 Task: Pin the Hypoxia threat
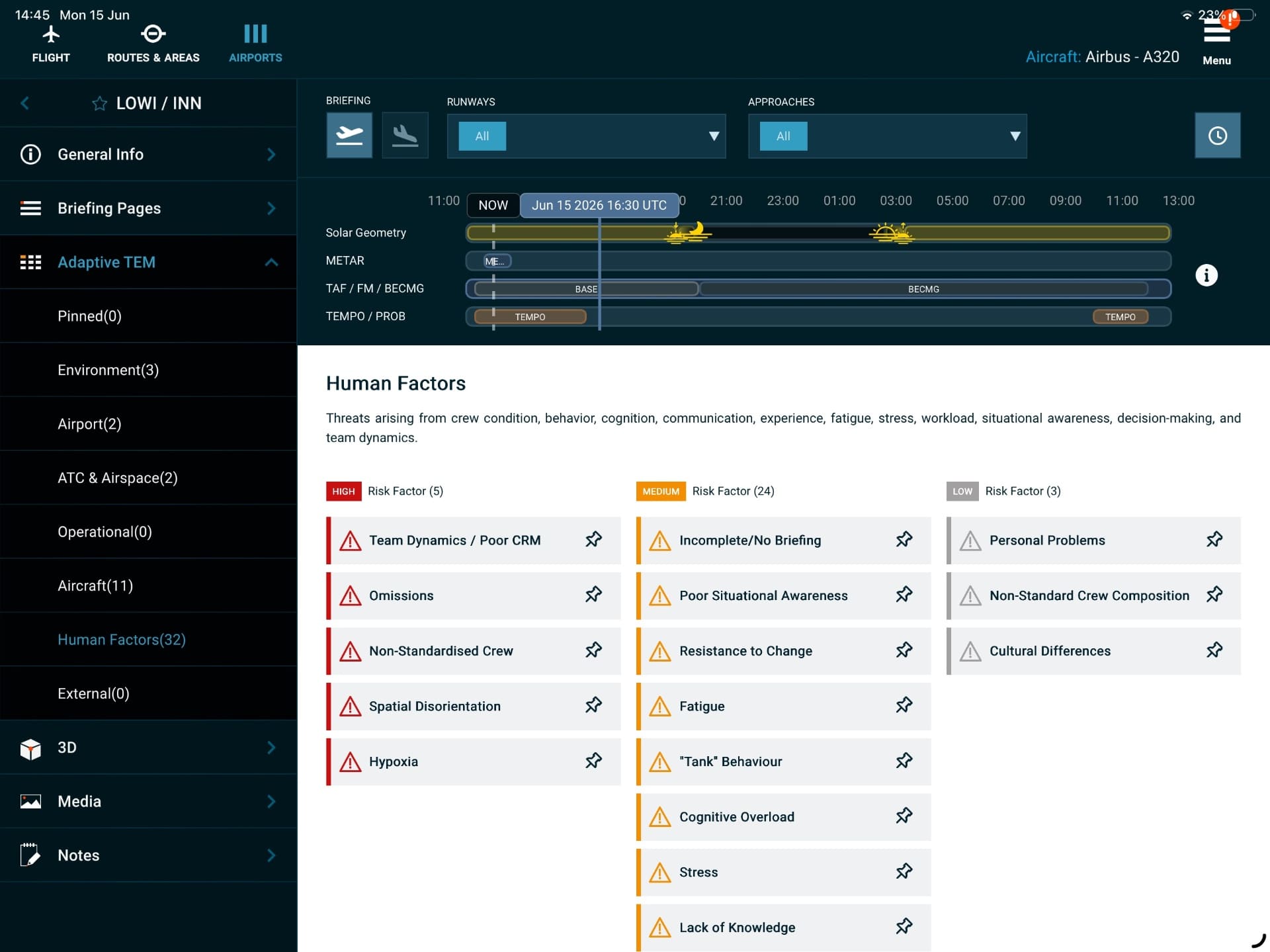(593, 761)
